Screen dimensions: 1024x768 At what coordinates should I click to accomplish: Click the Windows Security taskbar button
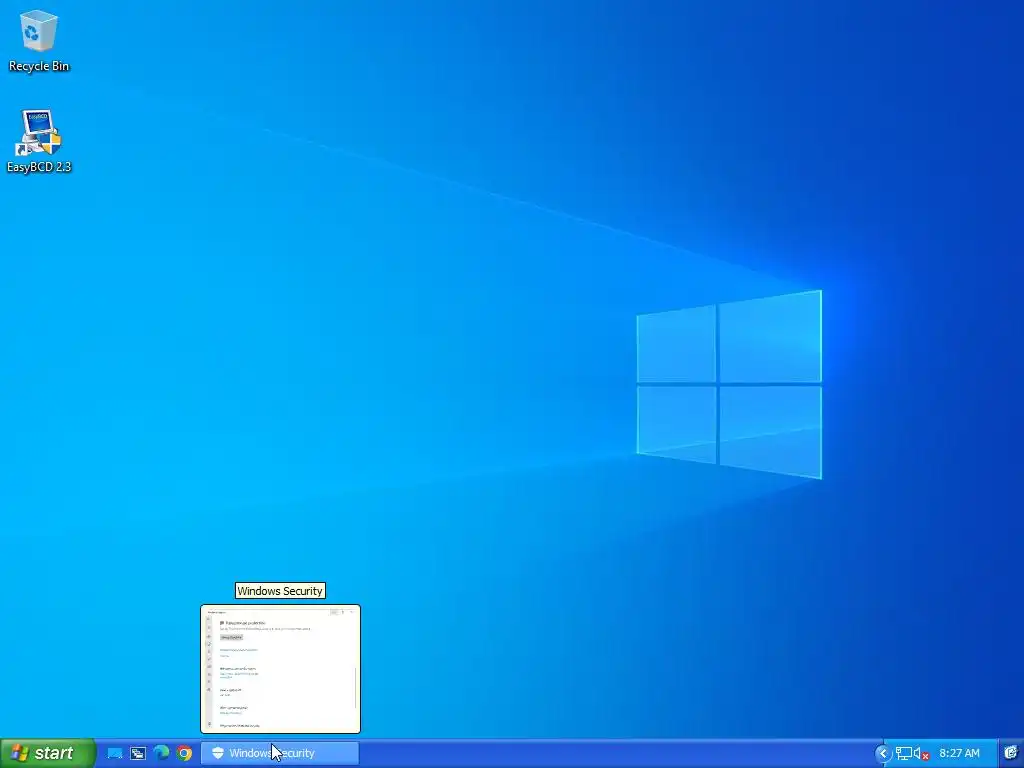[280, 753]
